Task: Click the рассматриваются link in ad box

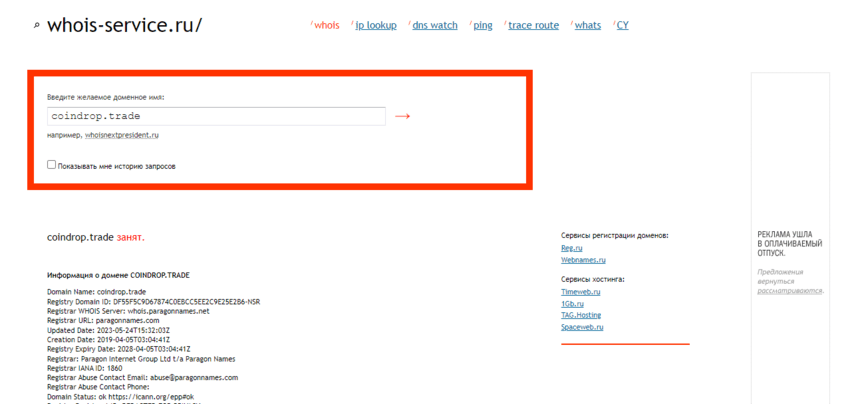Action: point(789,291)
